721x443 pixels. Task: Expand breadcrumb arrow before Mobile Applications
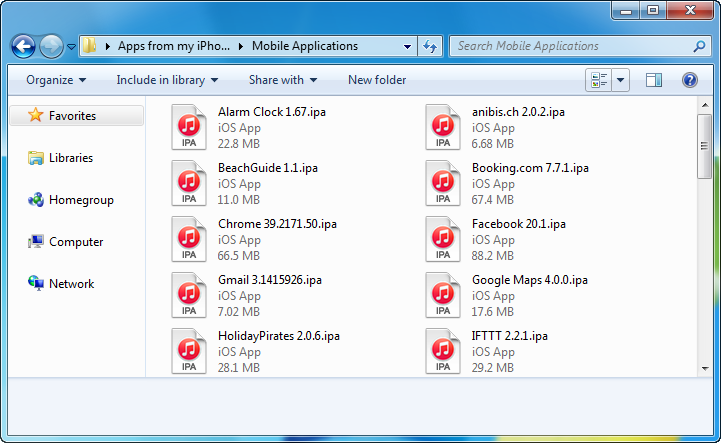[x=241, y=46]
